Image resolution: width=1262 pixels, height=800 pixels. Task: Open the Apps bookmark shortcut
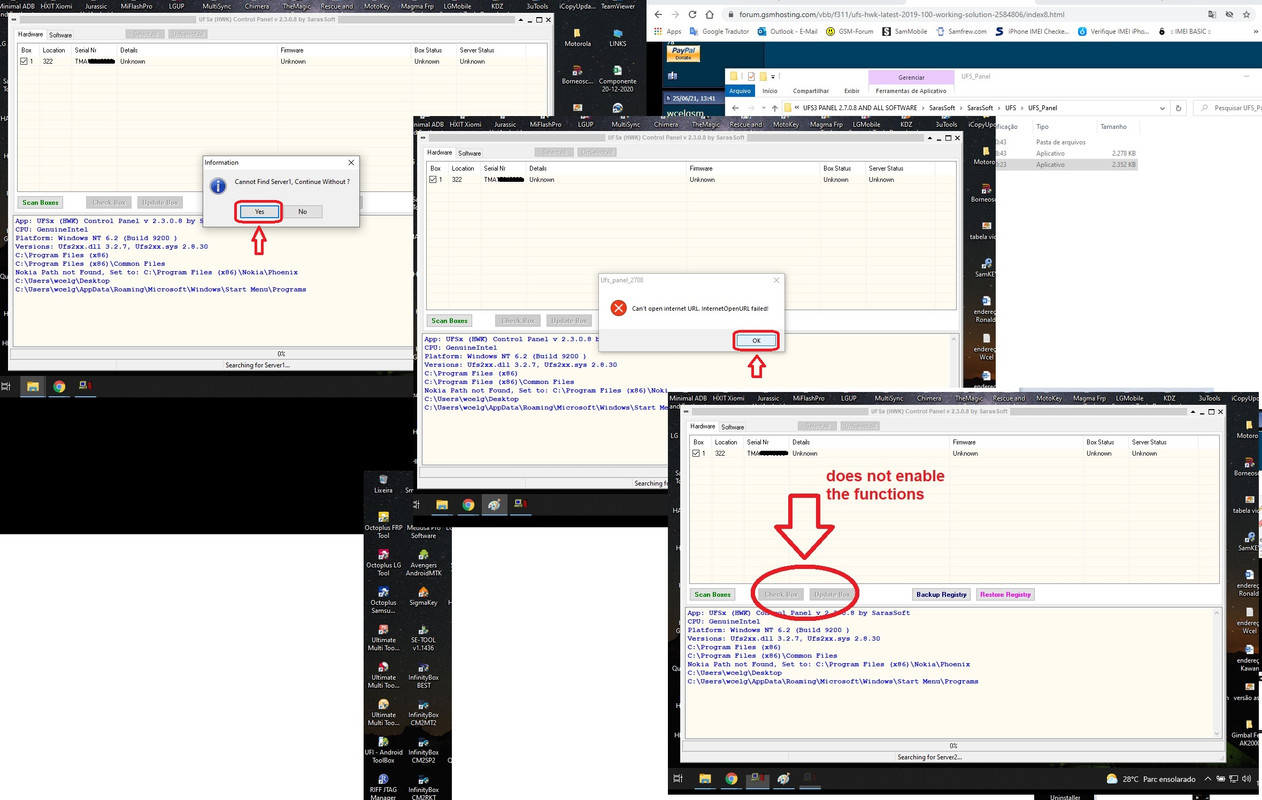668,31
